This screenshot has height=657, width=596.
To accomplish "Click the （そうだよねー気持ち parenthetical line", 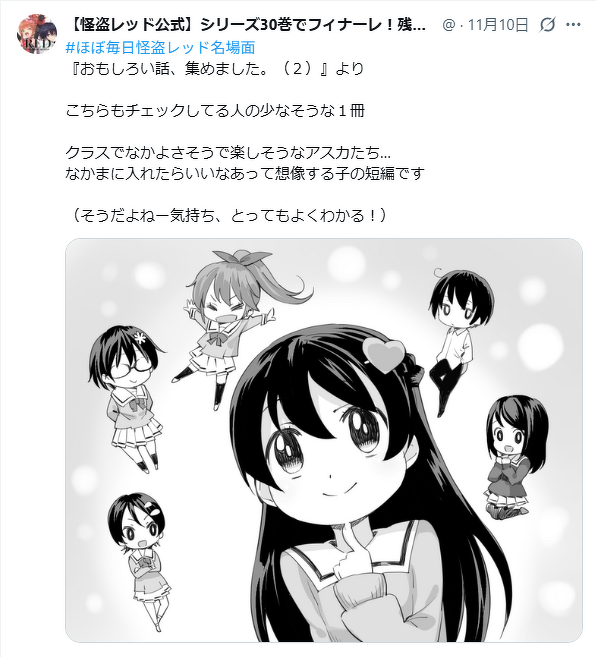I will pos(226,215).
